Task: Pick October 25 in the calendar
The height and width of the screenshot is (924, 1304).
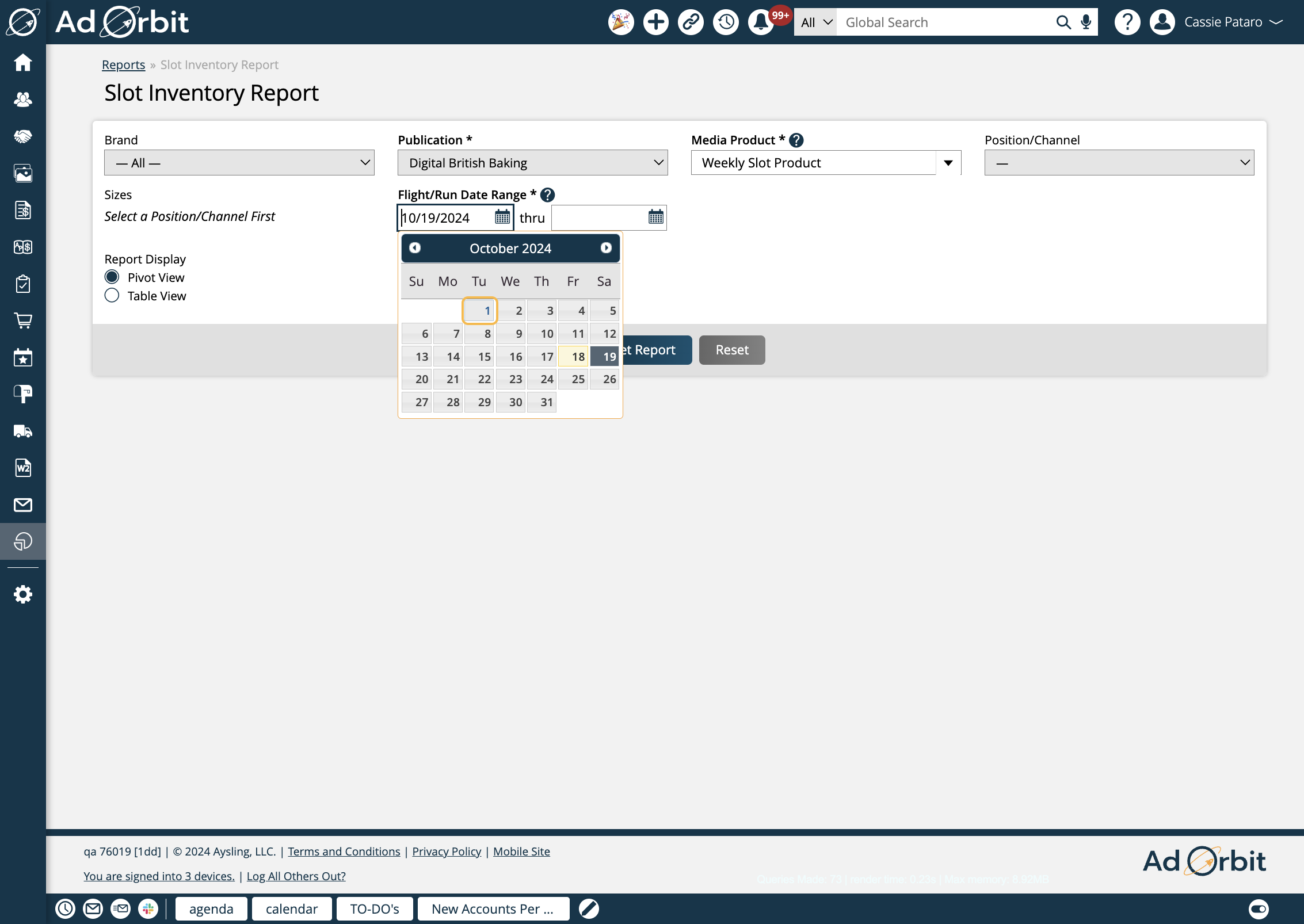Action: pos(574,379)
